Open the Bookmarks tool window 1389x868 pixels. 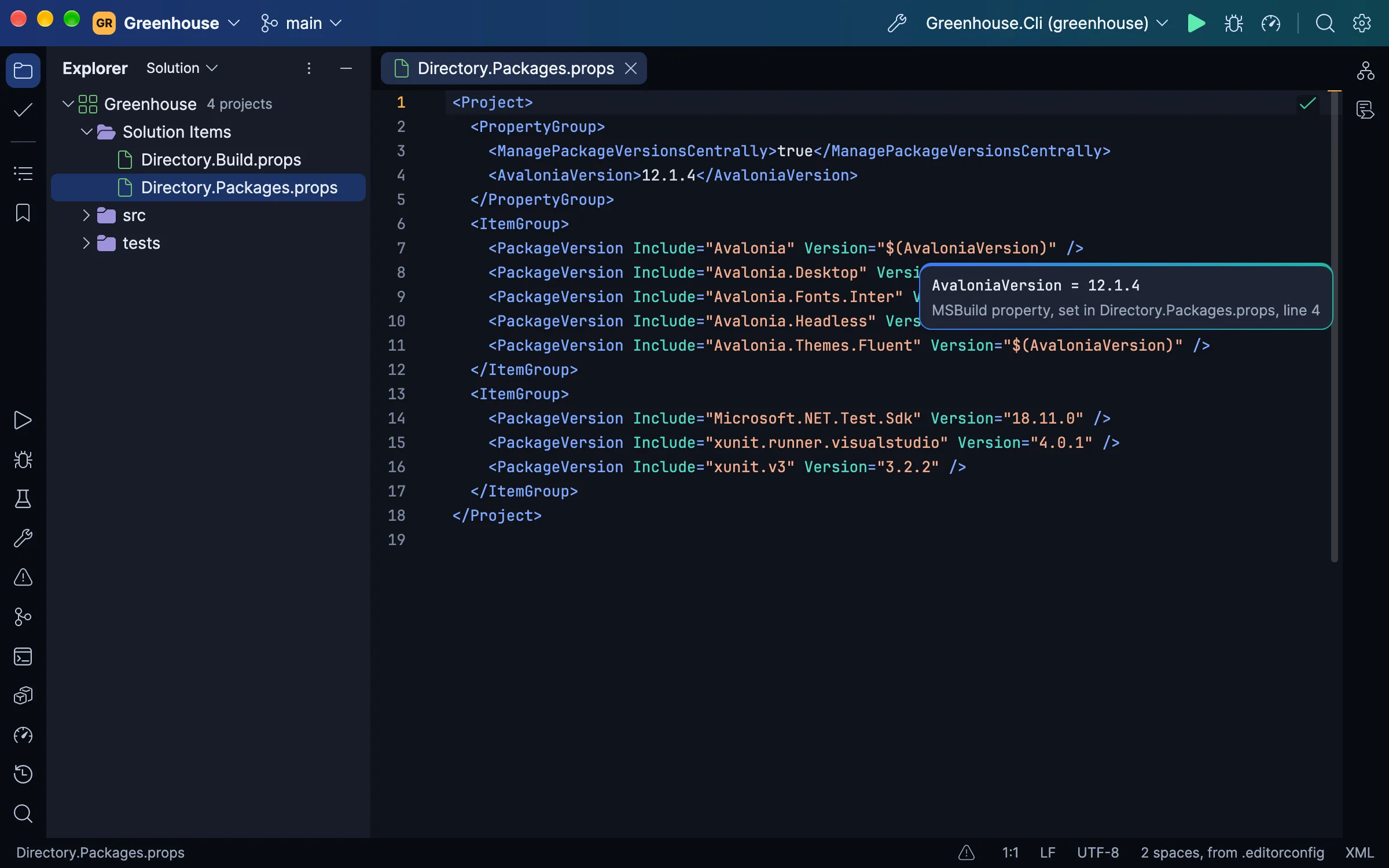[x=23, y=212]
